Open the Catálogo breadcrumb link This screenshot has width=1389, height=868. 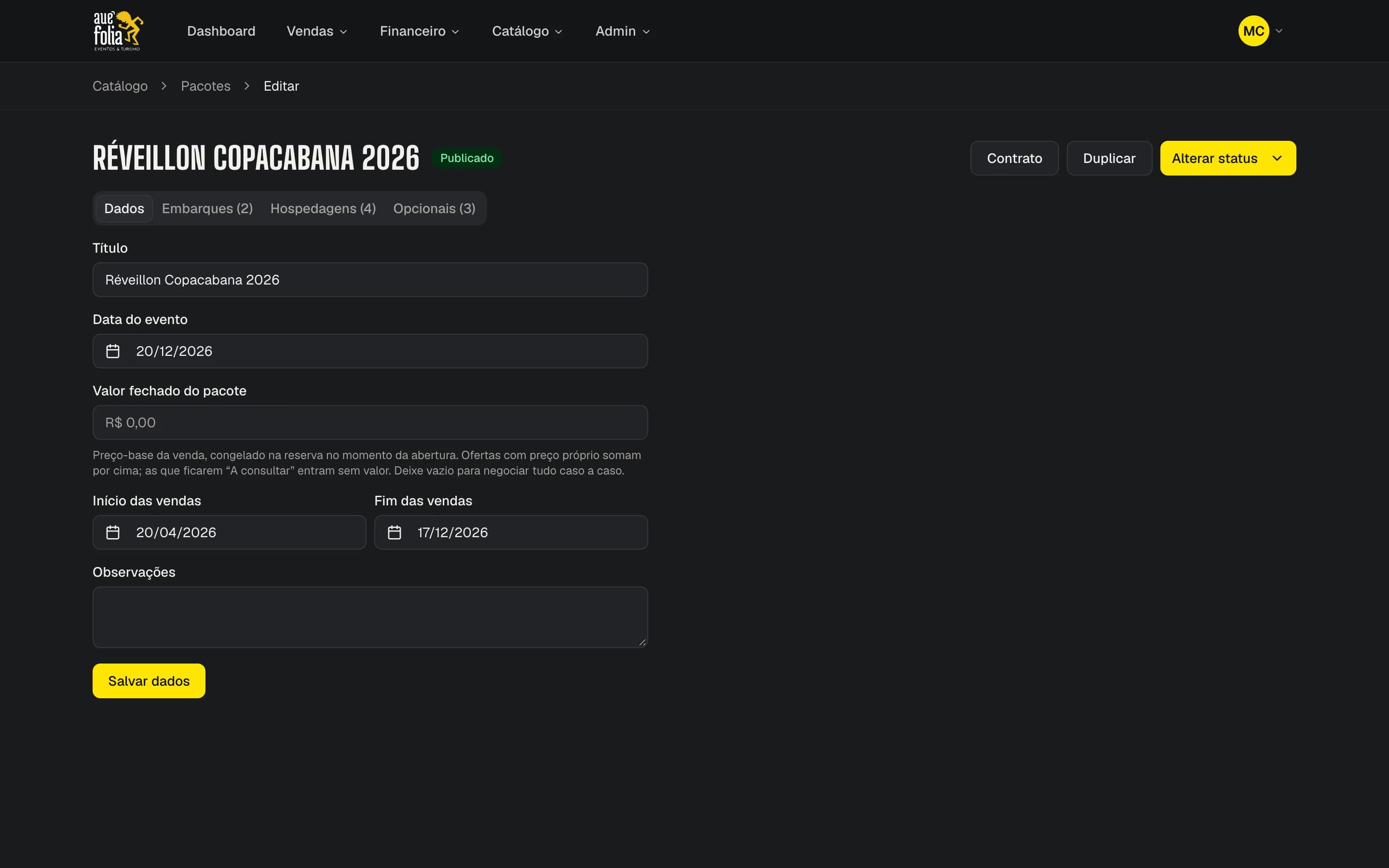click(120, 86)
